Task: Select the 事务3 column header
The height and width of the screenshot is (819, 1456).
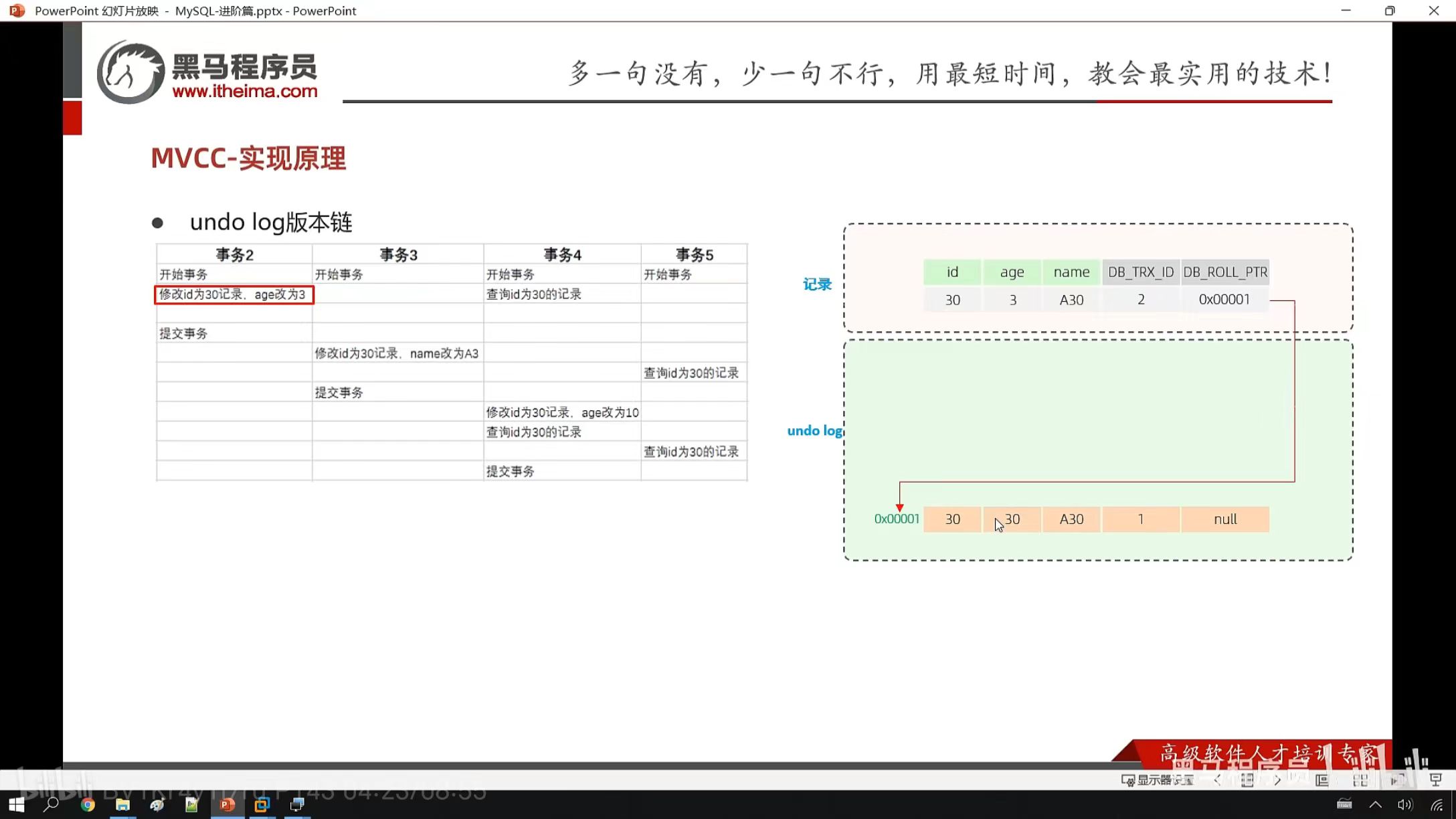Action: [398, 254]
